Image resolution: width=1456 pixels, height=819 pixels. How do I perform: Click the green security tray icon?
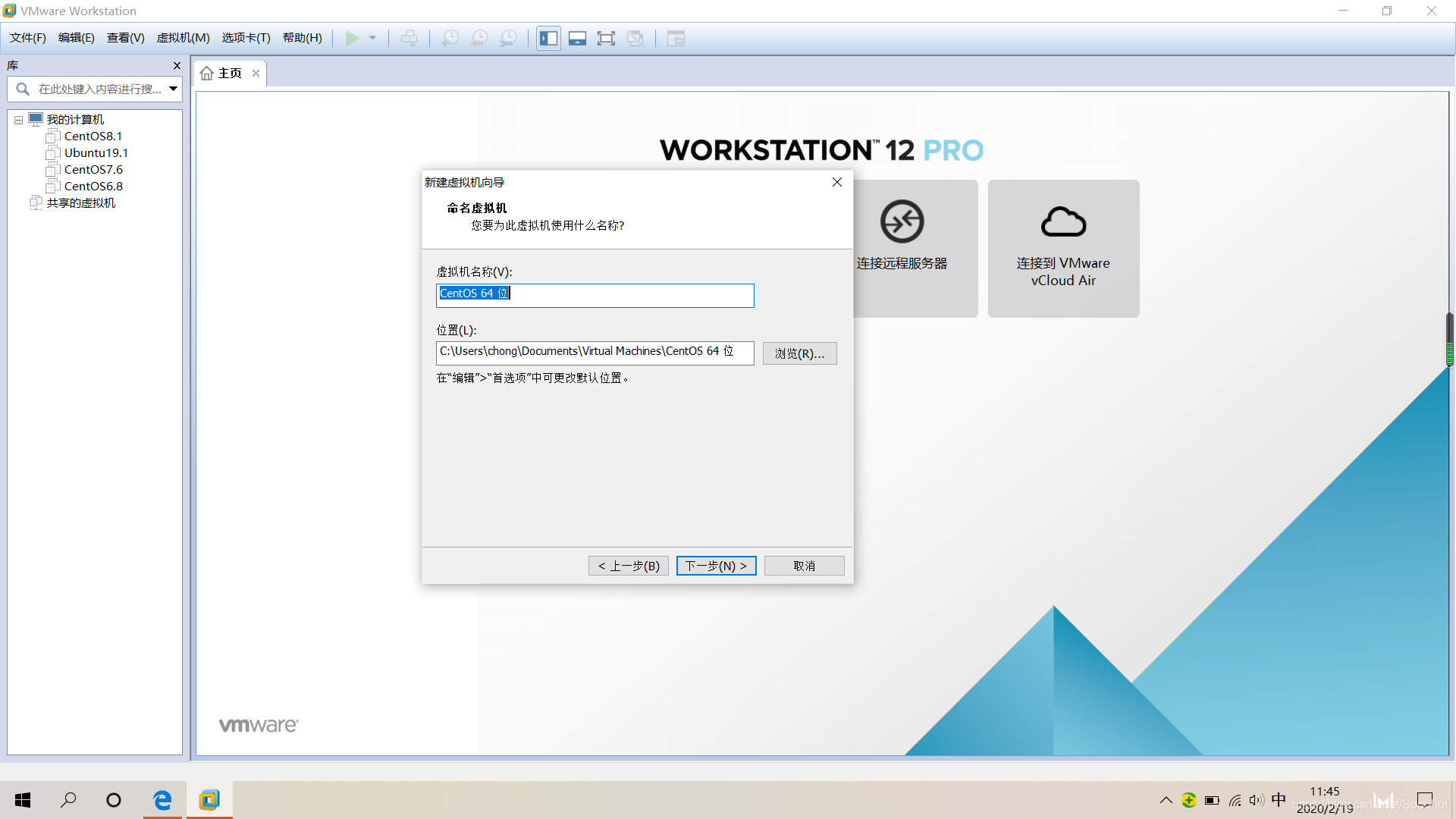(x=1189, y=800)
